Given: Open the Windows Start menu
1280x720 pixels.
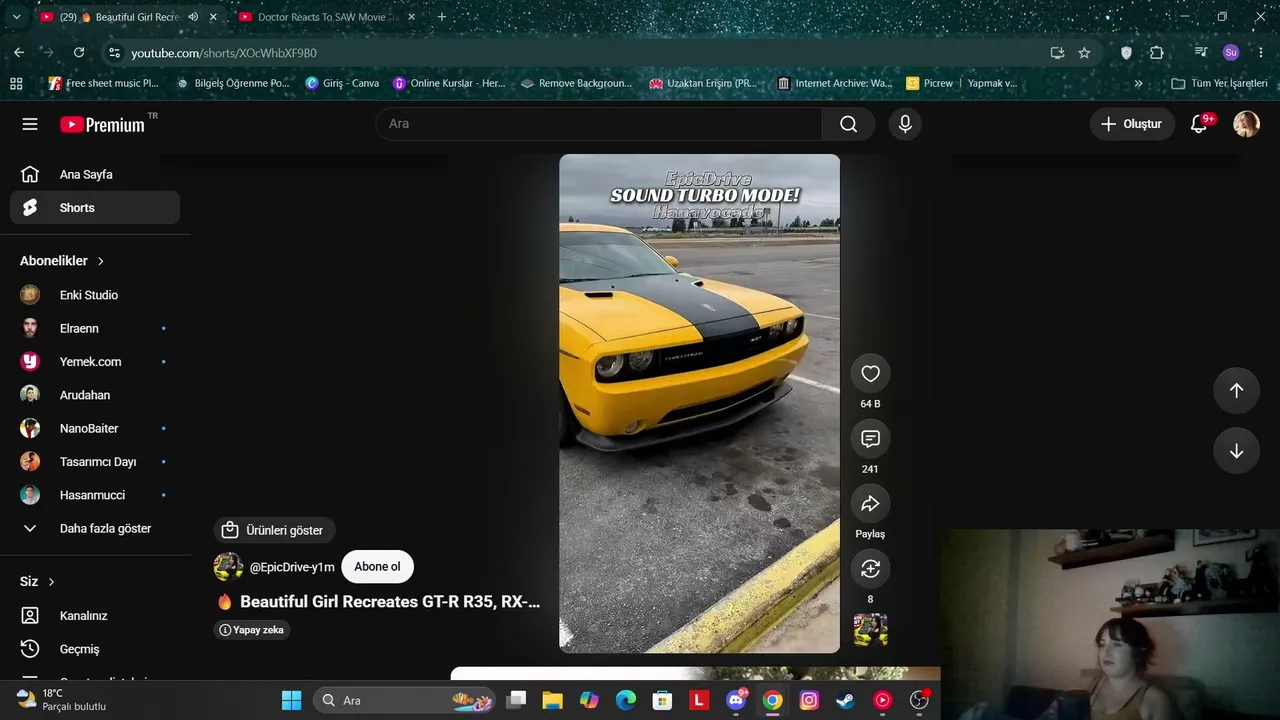Looking at the screenshot, I should tap(291, 700).
